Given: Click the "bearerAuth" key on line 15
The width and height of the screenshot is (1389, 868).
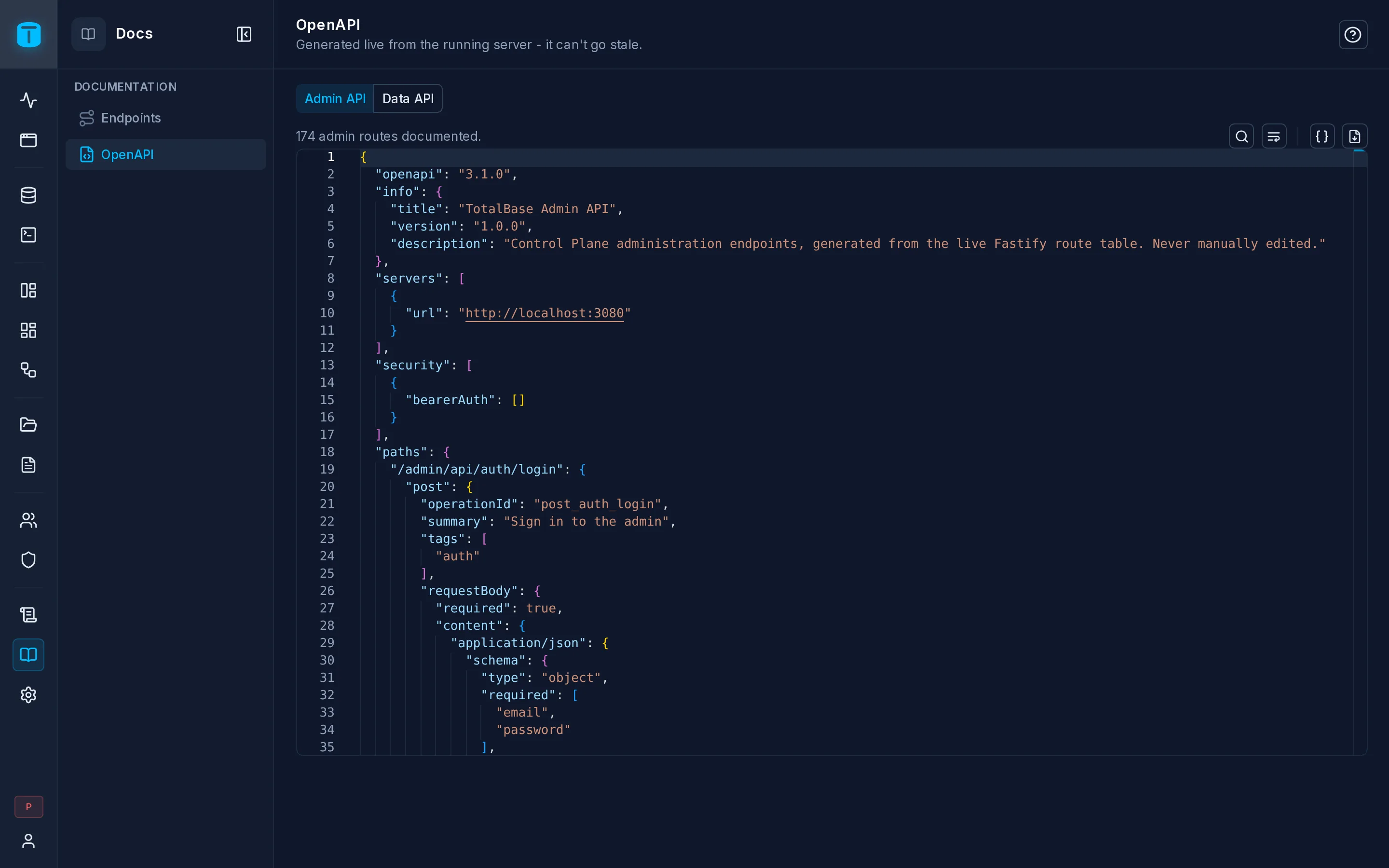Looking at the screenshot, I should pyautogui.click(x=450, y=400).
